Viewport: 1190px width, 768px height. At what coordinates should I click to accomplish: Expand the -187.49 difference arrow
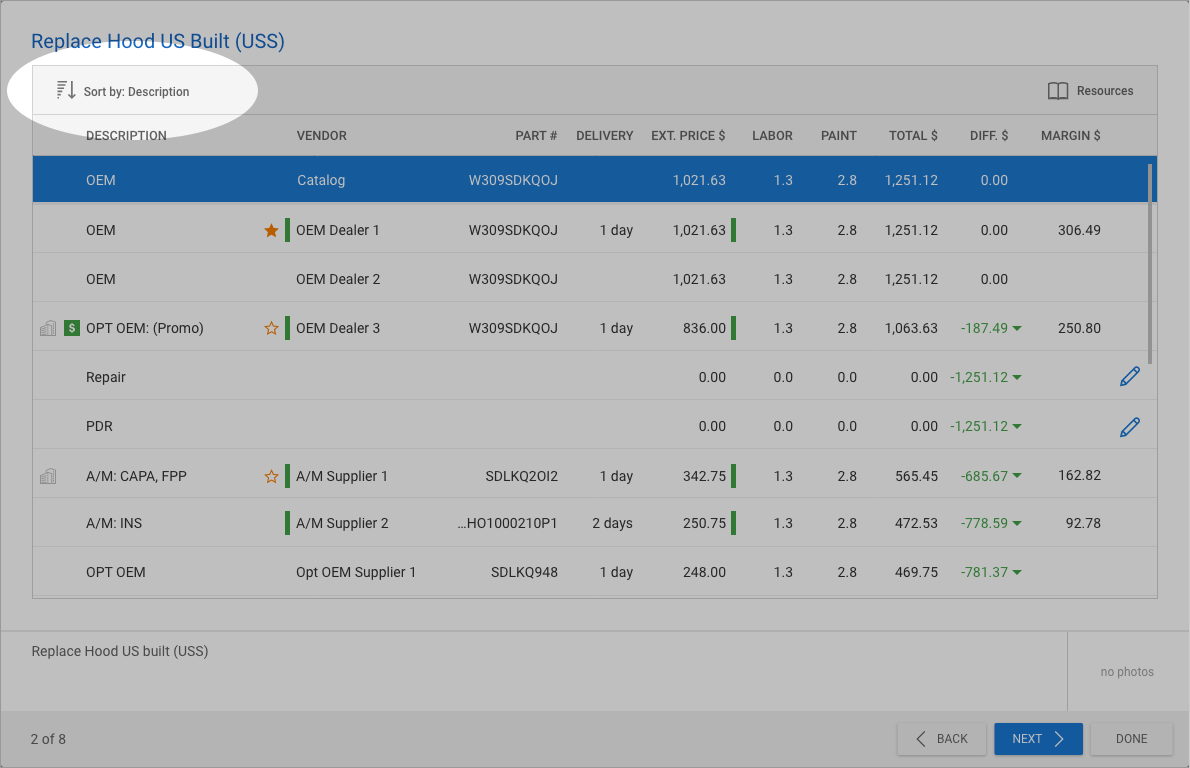(x=1017, y=328)
